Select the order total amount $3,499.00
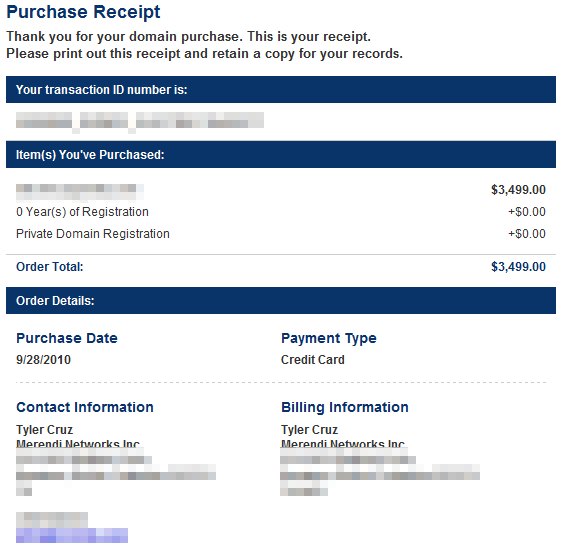Viewport: 563px width, 548px height. (x=518, y=267)
